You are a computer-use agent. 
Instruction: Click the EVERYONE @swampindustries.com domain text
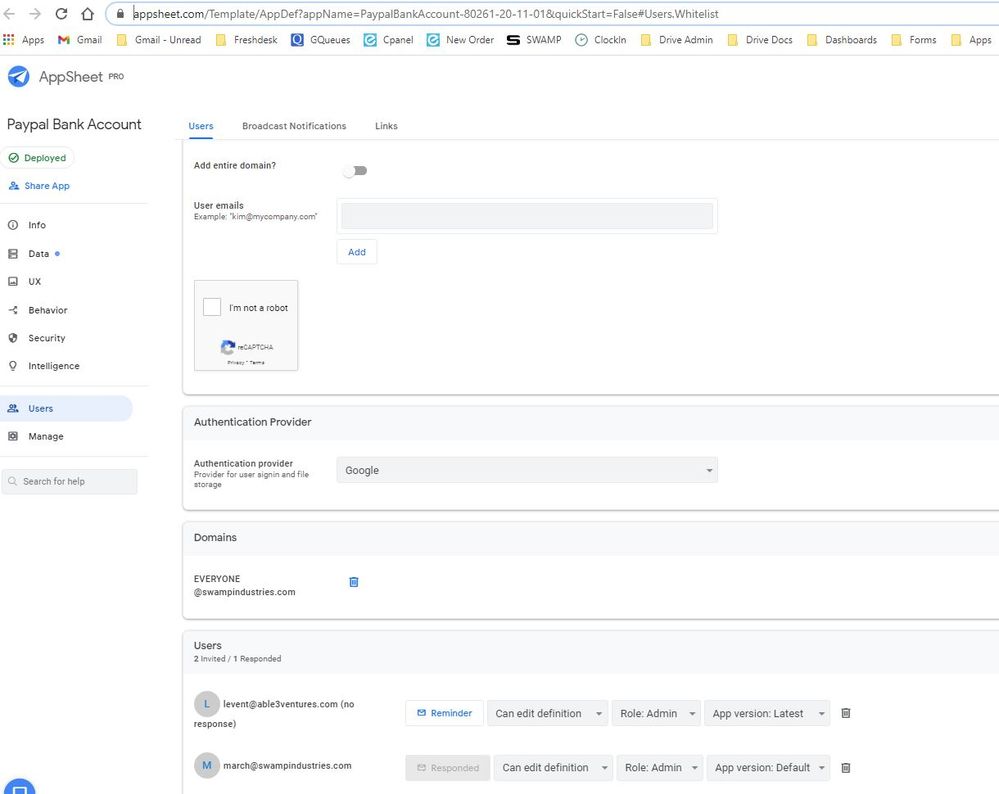pos(245,585)
